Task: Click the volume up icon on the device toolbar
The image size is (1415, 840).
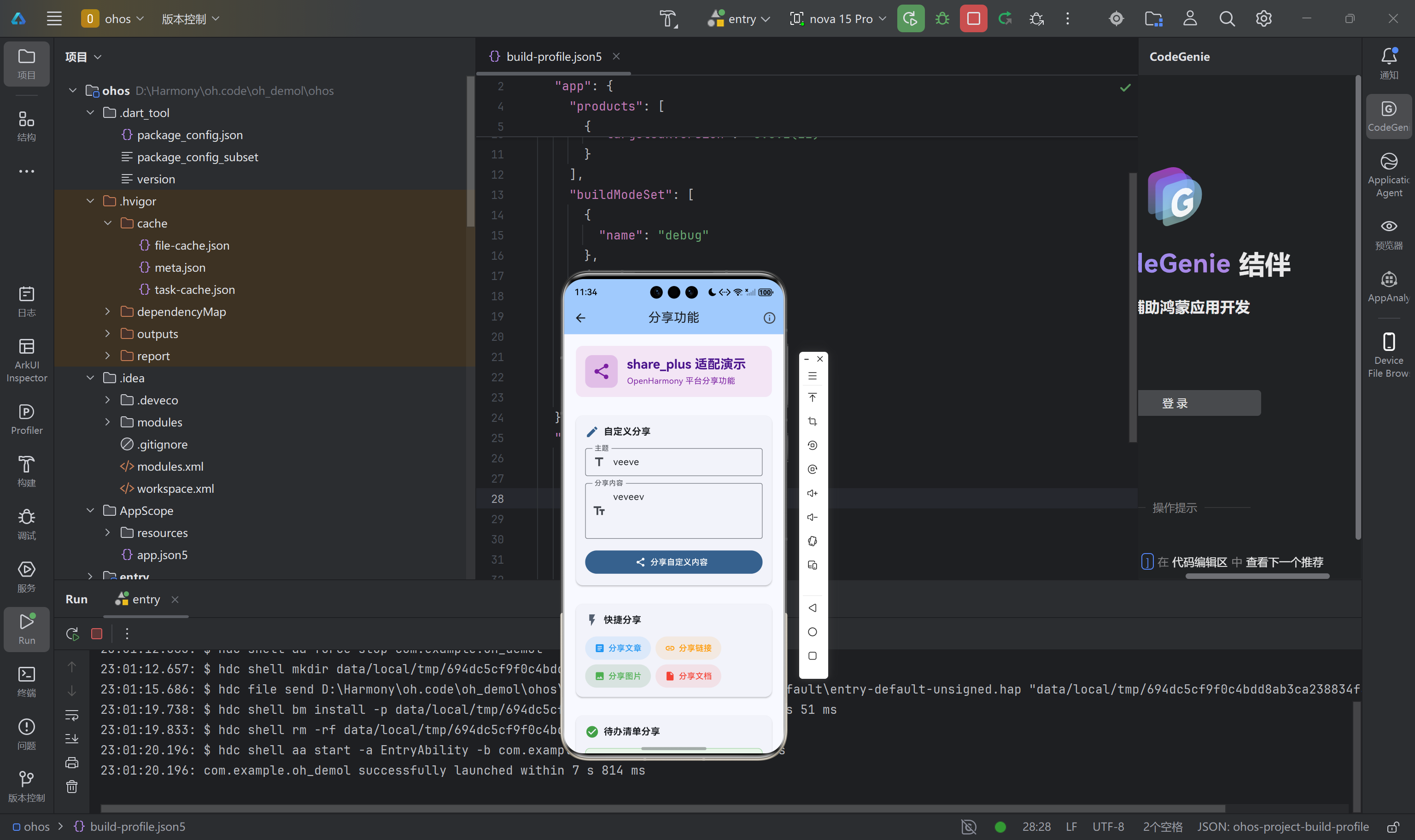Action: point(812,493)
